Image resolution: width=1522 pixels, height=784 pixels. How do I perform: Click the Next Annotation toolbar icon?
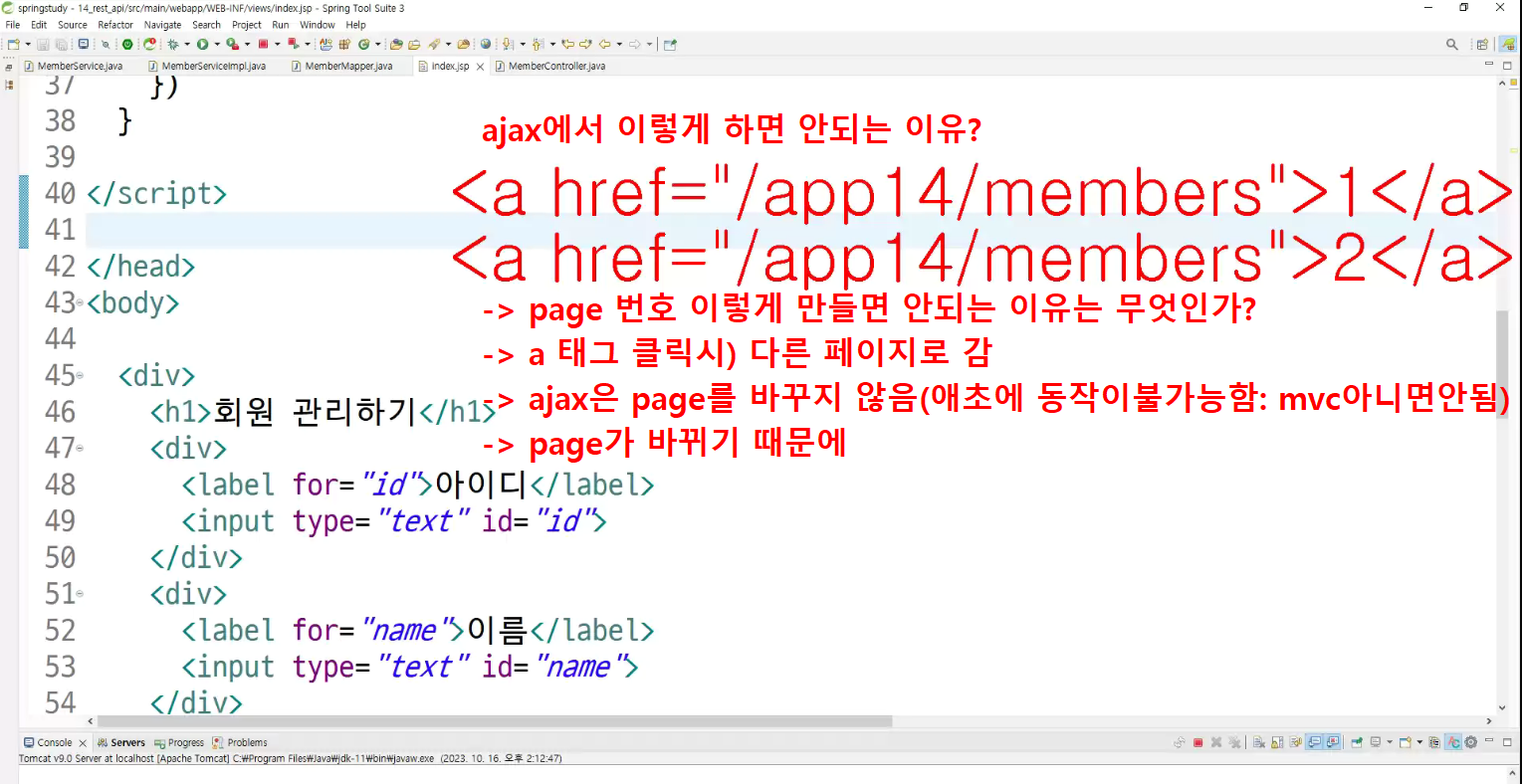(x=508, y=44)
